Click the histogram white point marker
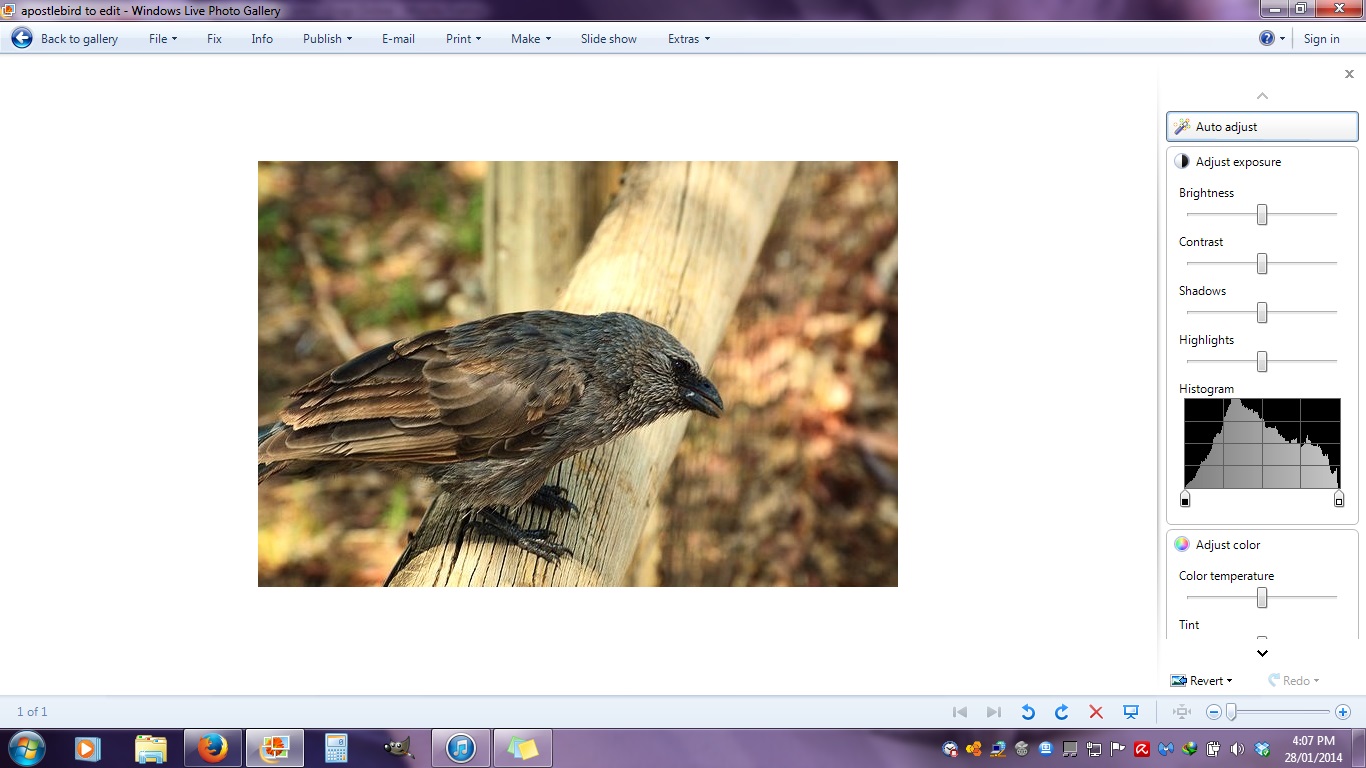Screen dimensions: 1366x768 tap(1339, 499)
